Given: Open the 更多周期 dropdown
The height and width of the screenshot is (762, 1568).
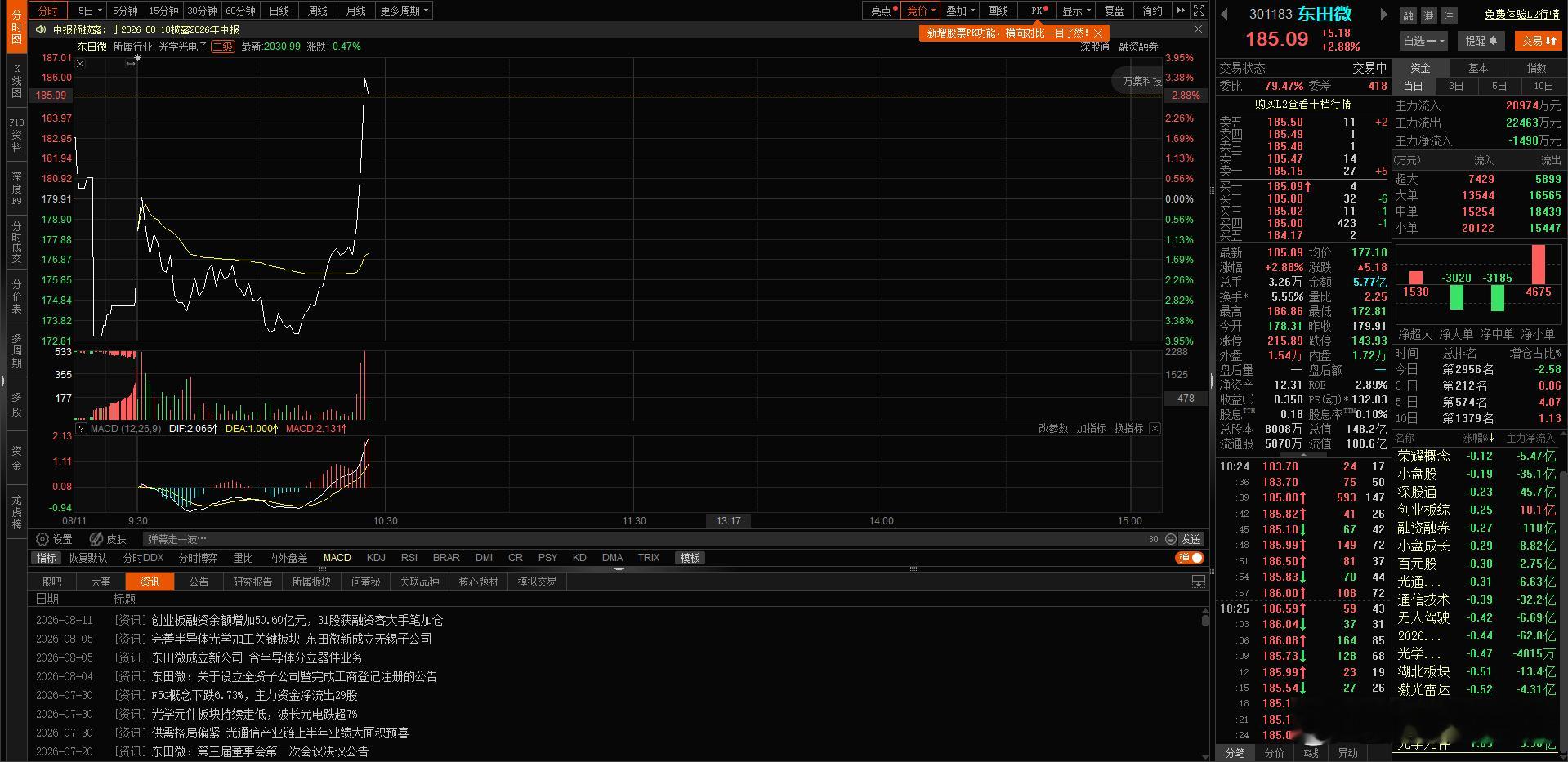Looking at the screenshot, I should [404, 11].
